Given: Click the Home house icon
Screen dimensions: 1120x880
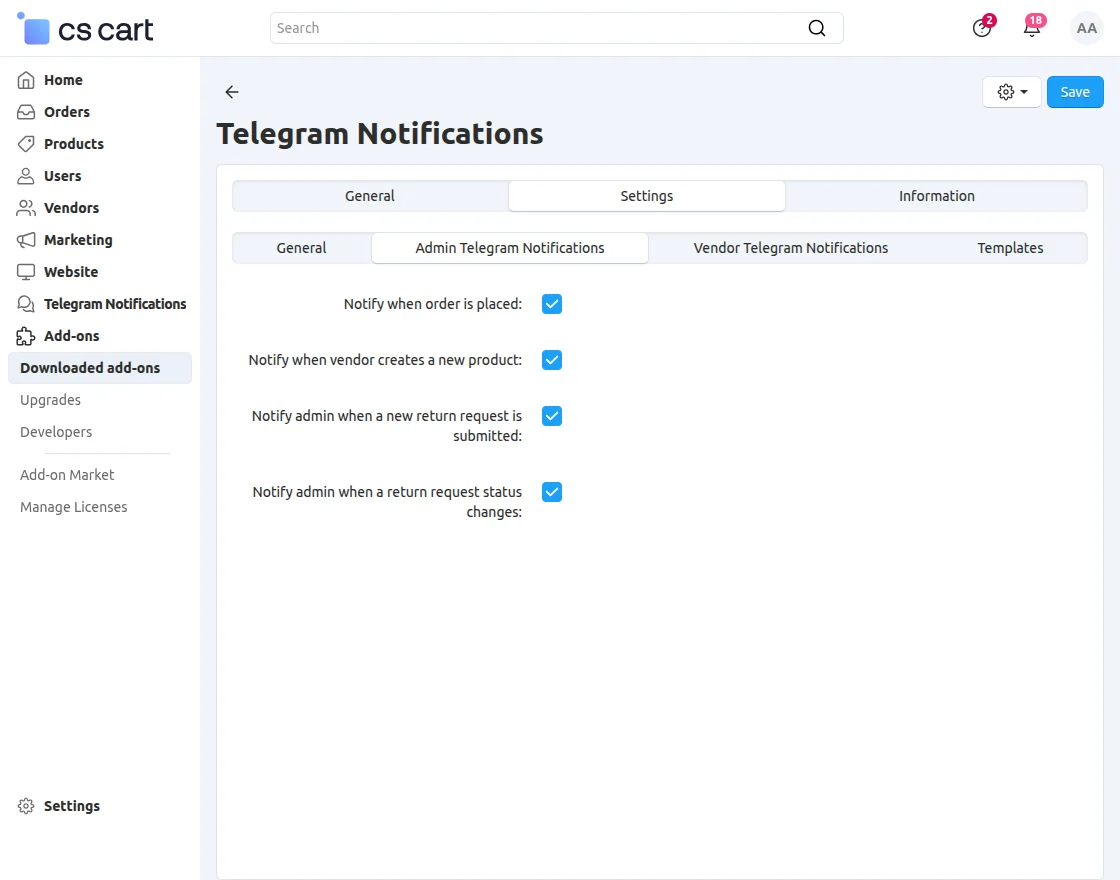Looking at the screenshot, I should (26, 80).
